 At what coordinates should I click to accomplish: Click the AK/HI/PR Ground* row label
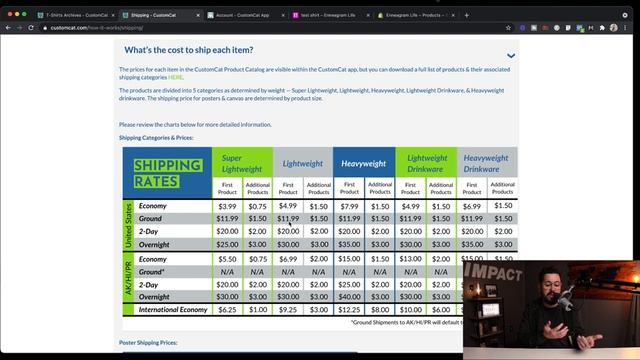[151, 272]
